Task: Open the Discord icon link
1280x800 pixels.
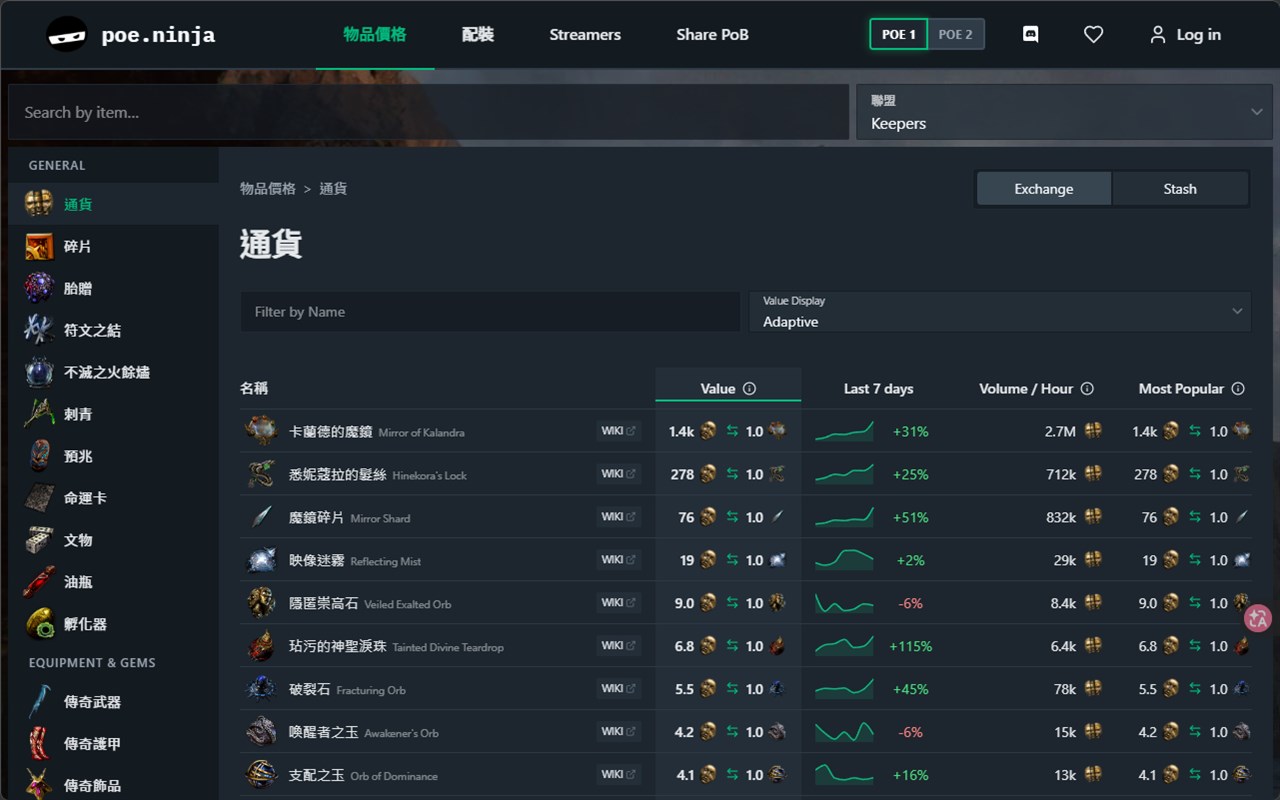Action: coord(1031,34)
